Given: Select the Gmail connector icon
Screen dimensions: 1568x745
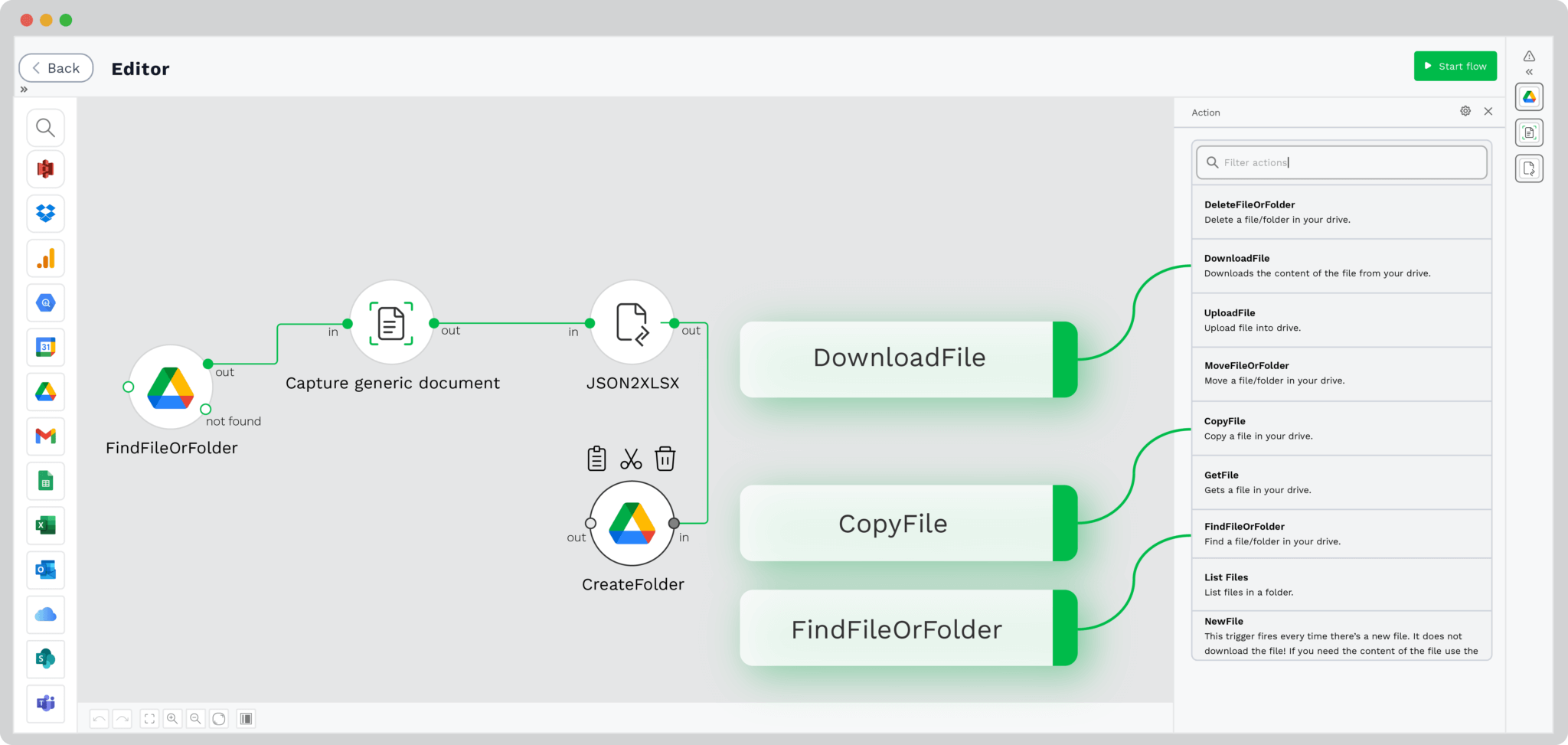Looking at the screenshot, I should (45, 436).
